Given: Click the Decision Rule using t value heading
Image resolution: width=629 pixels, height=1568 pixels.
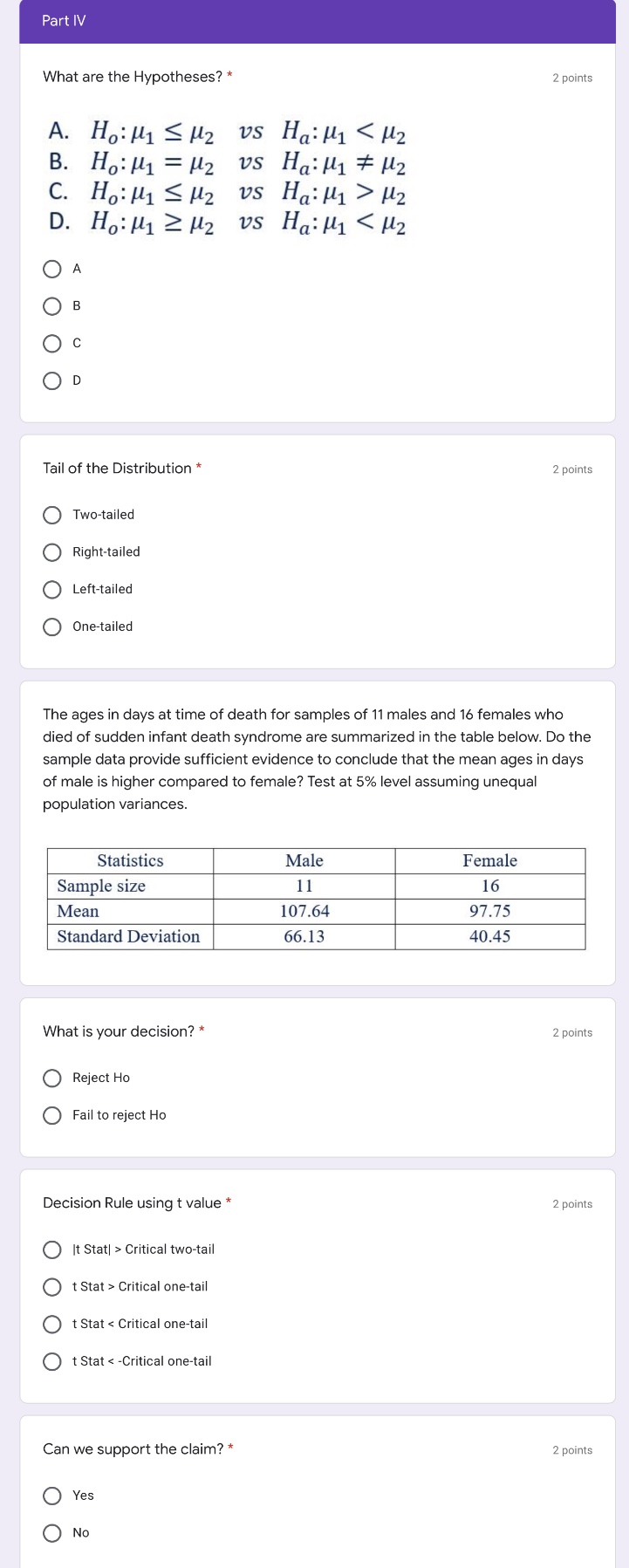Looking at the screenshot, I should [133, 1202].
